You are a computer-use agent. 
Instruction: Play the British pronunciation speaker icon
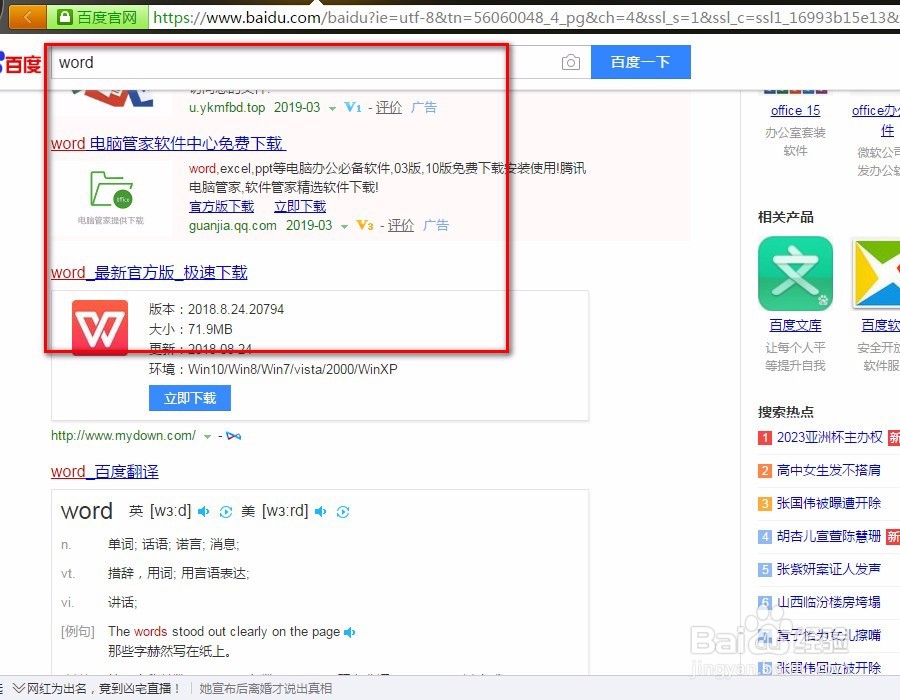pyautogui.click(x=203, y=511)
